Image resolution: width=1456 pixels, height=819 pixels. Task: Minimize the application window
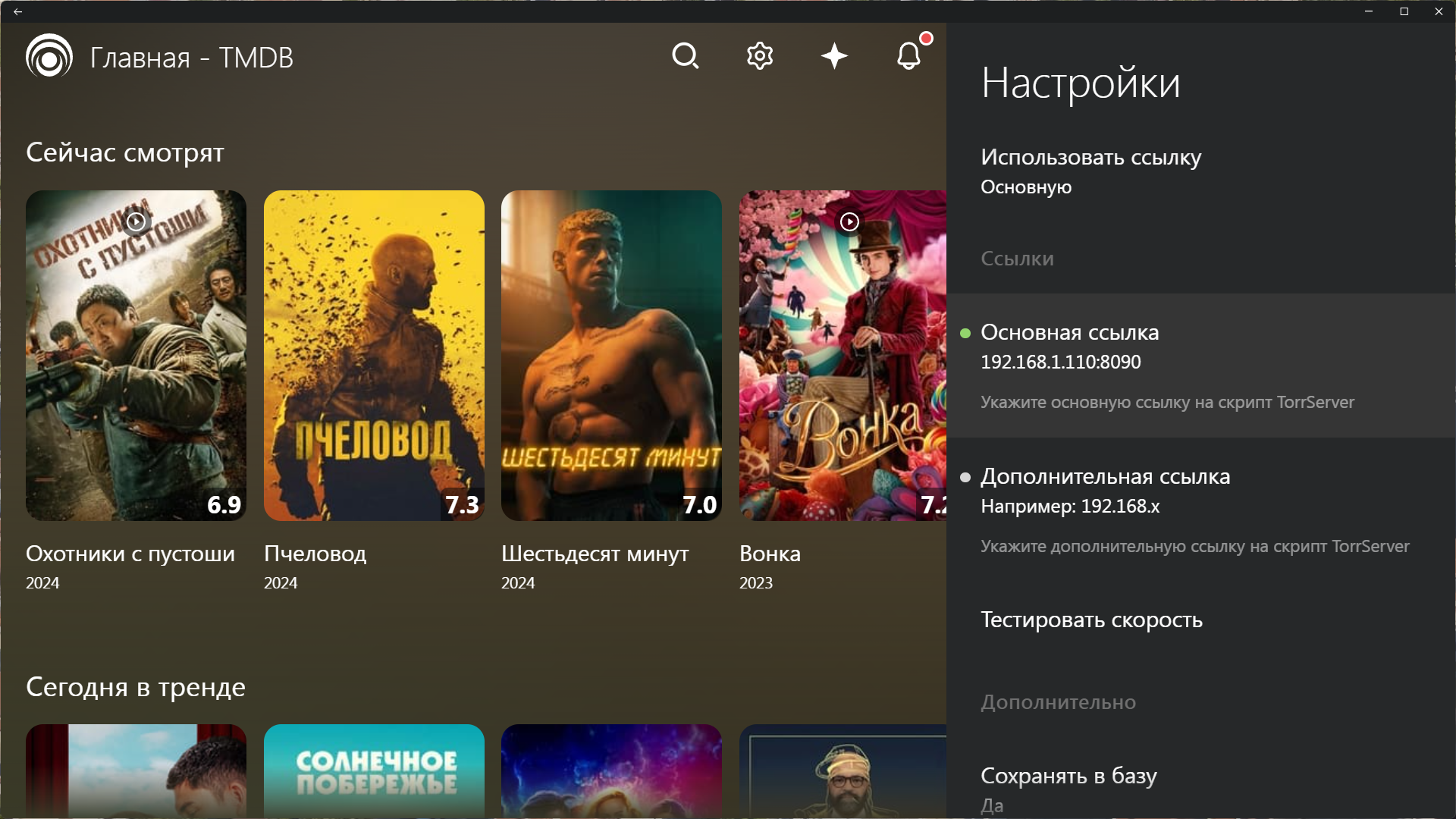1369,11
